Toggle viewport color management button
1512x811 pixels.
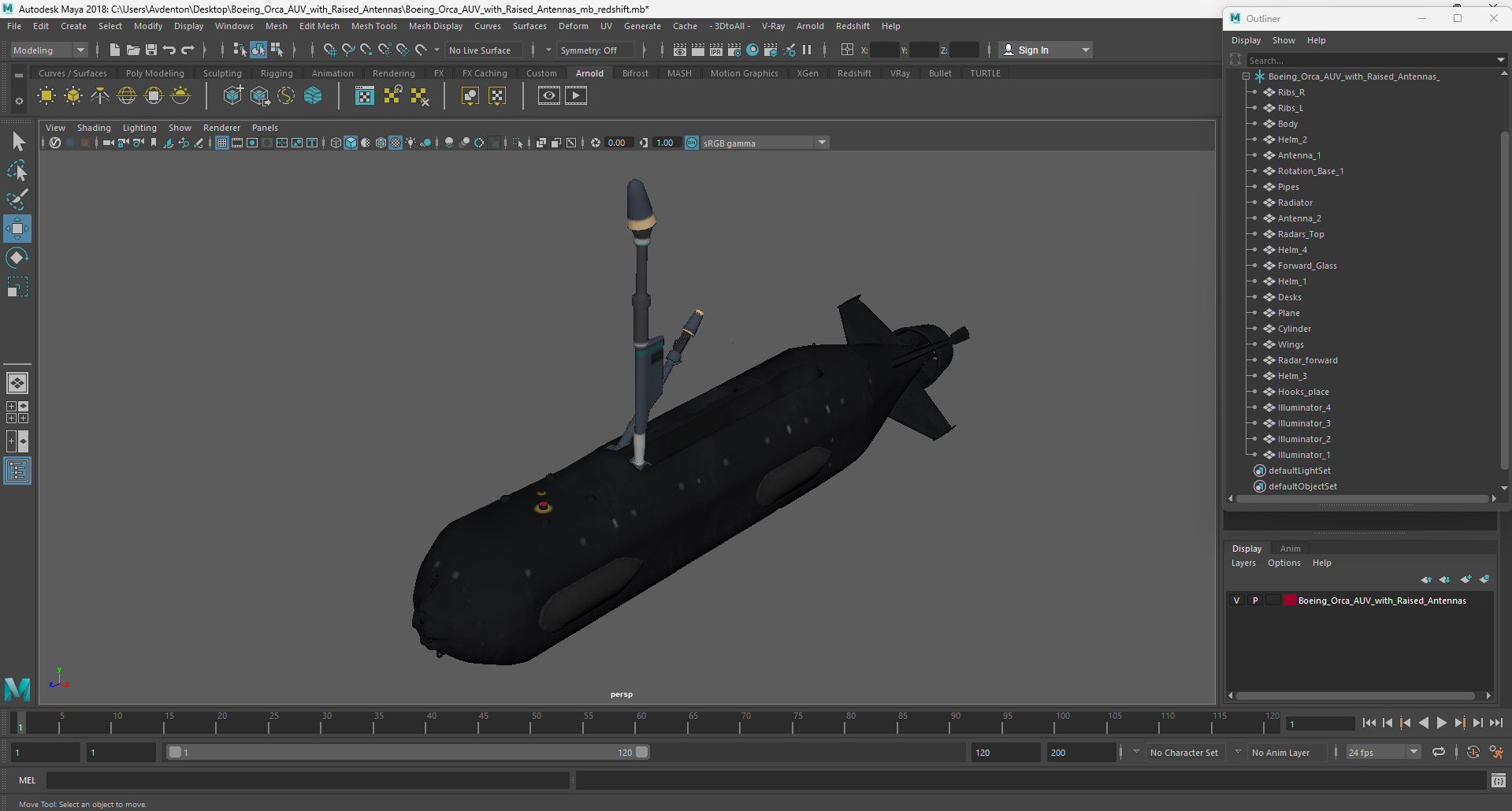[x=692, y=143]
